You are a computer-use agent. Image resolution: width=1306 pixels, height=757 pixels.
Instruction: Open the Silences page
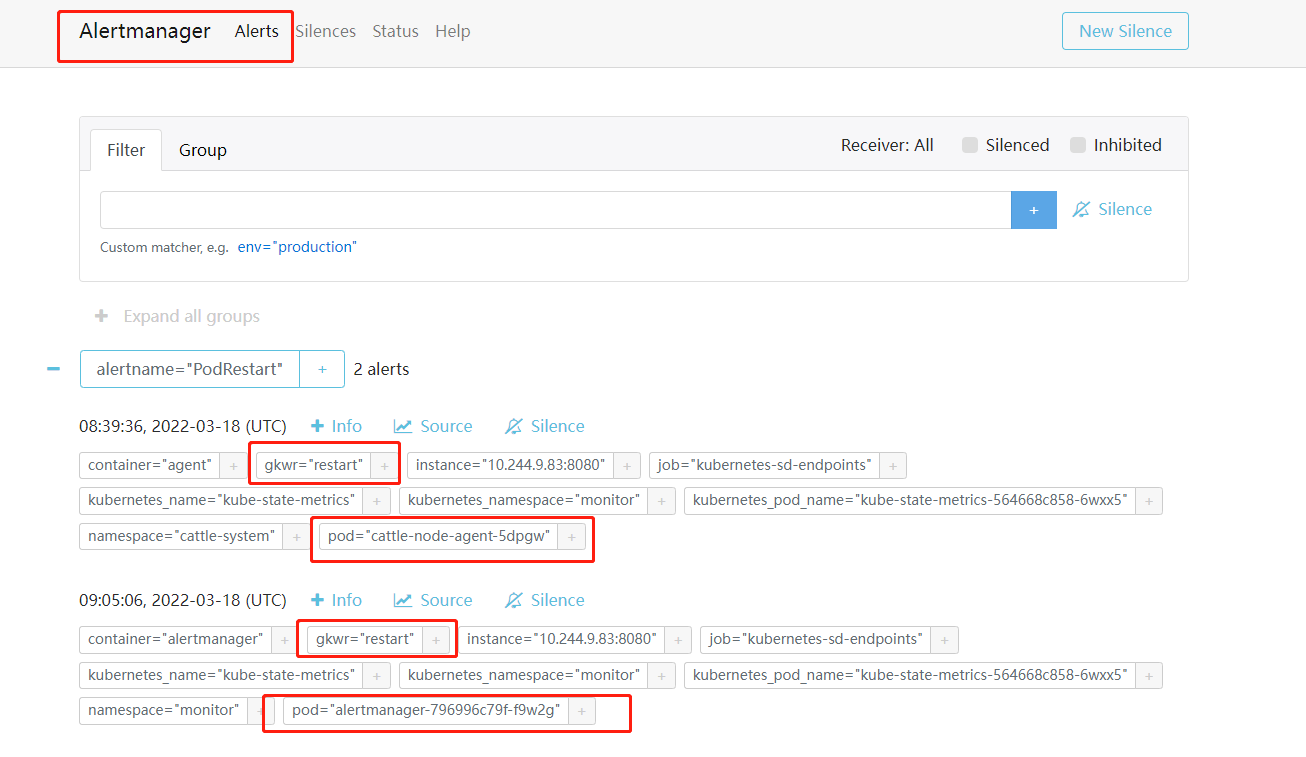(x=326, y=31)
